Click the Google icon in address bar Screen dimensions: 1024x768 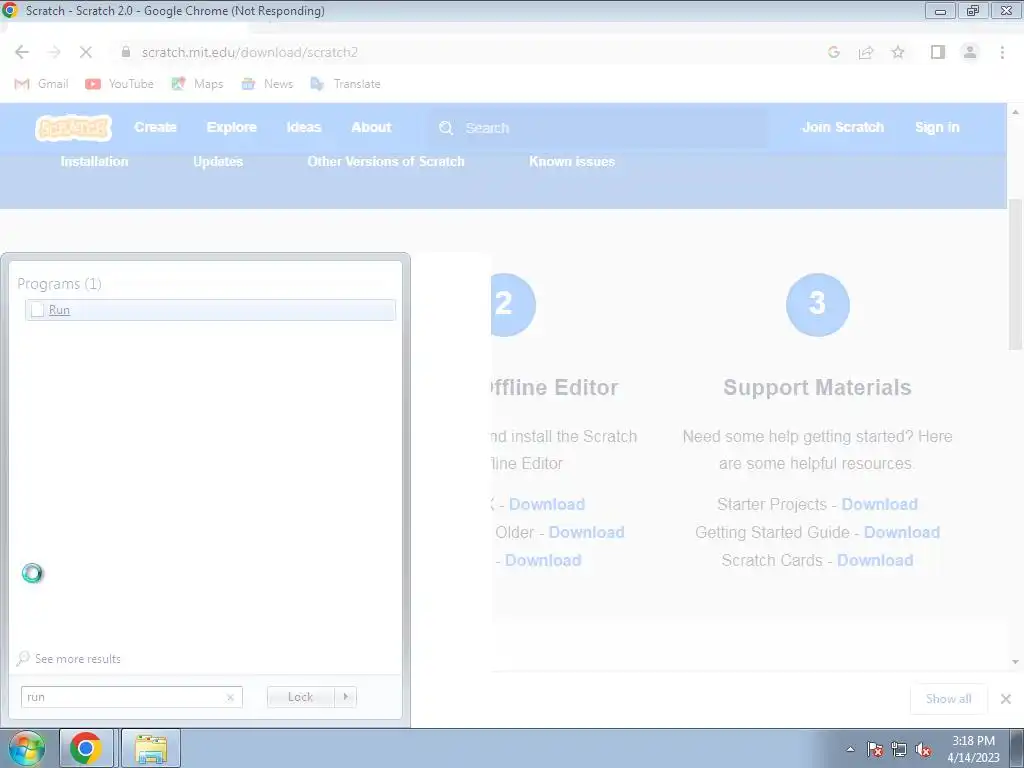pyautogui.click(x=833, y=52)
